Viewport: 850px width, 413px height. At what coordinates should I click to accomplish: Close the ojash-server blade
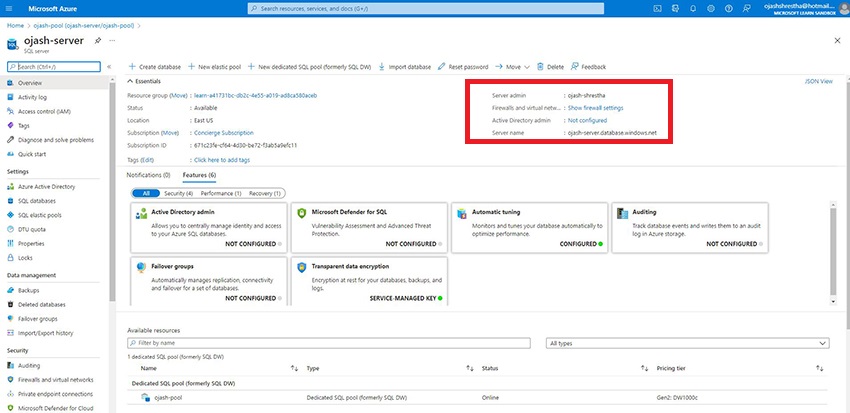(837, 41)
